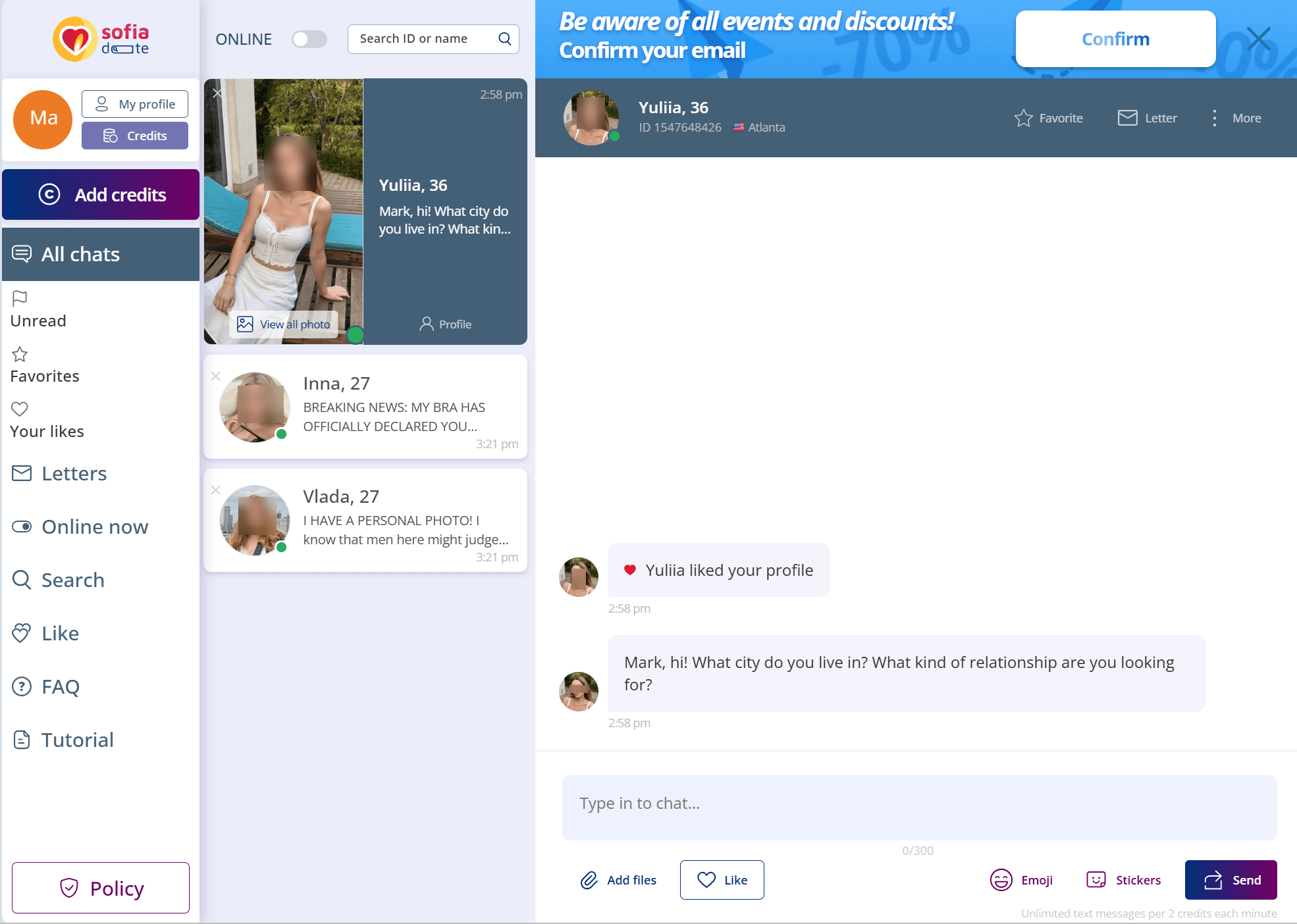Open the Emoji picker

1021,880
